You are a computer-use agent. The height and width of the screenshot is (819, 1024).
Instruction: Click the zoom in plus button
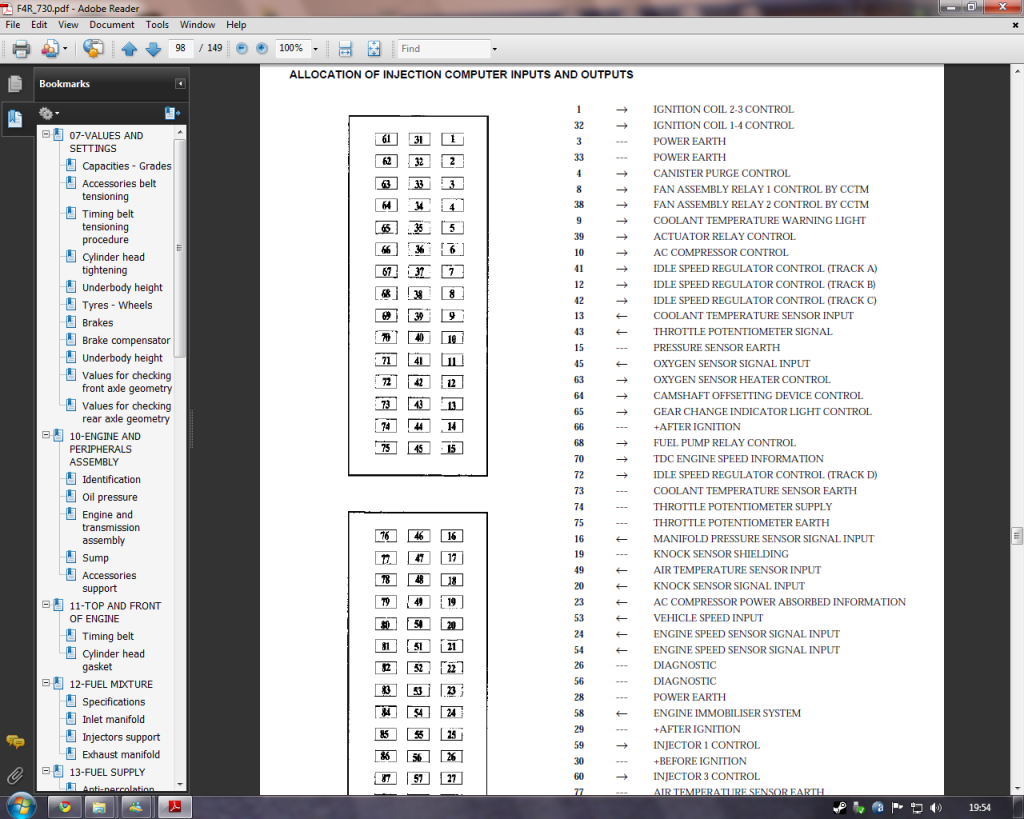(262, 48)
